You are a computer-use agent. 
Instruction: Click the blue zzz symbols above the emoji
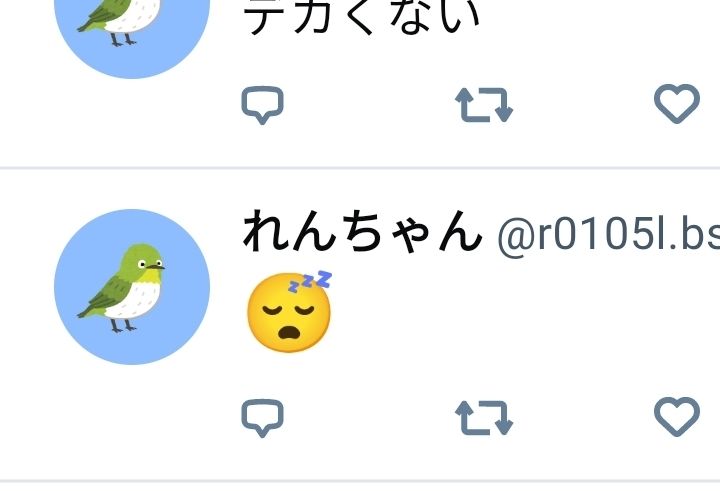[x=310, y=281]
